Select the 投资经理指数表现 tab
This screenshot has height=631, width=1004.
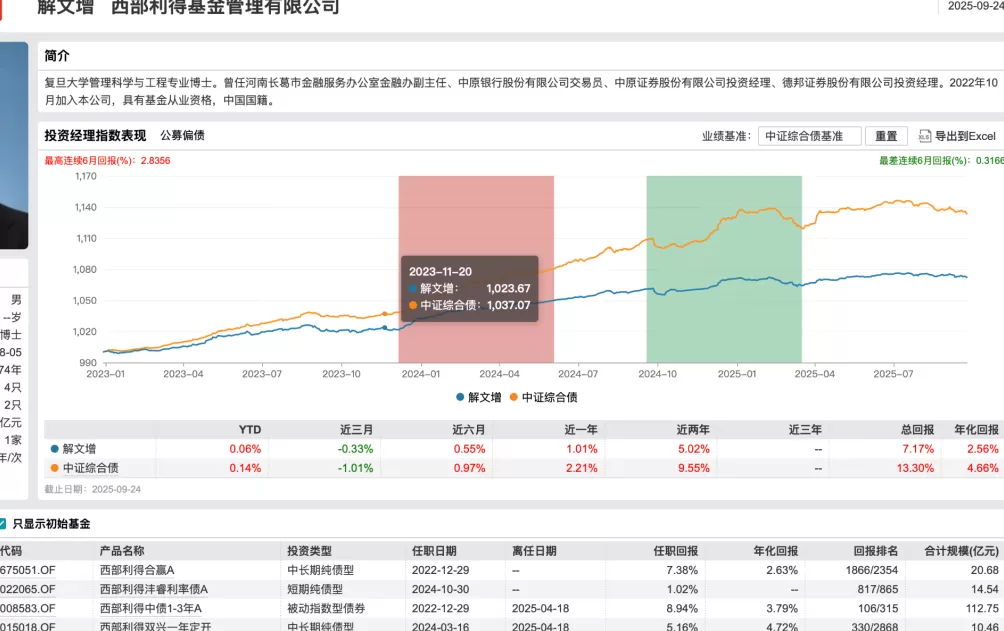click(x=97, y=134)
